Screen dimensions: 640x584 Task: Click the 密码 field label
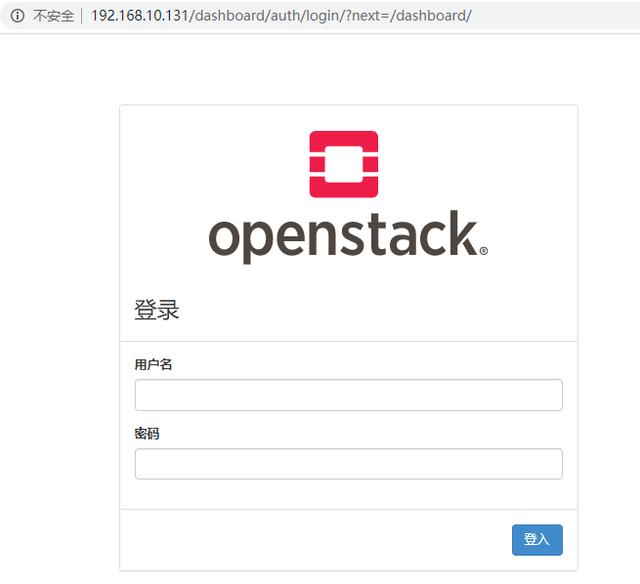click(x=147, y=433)
